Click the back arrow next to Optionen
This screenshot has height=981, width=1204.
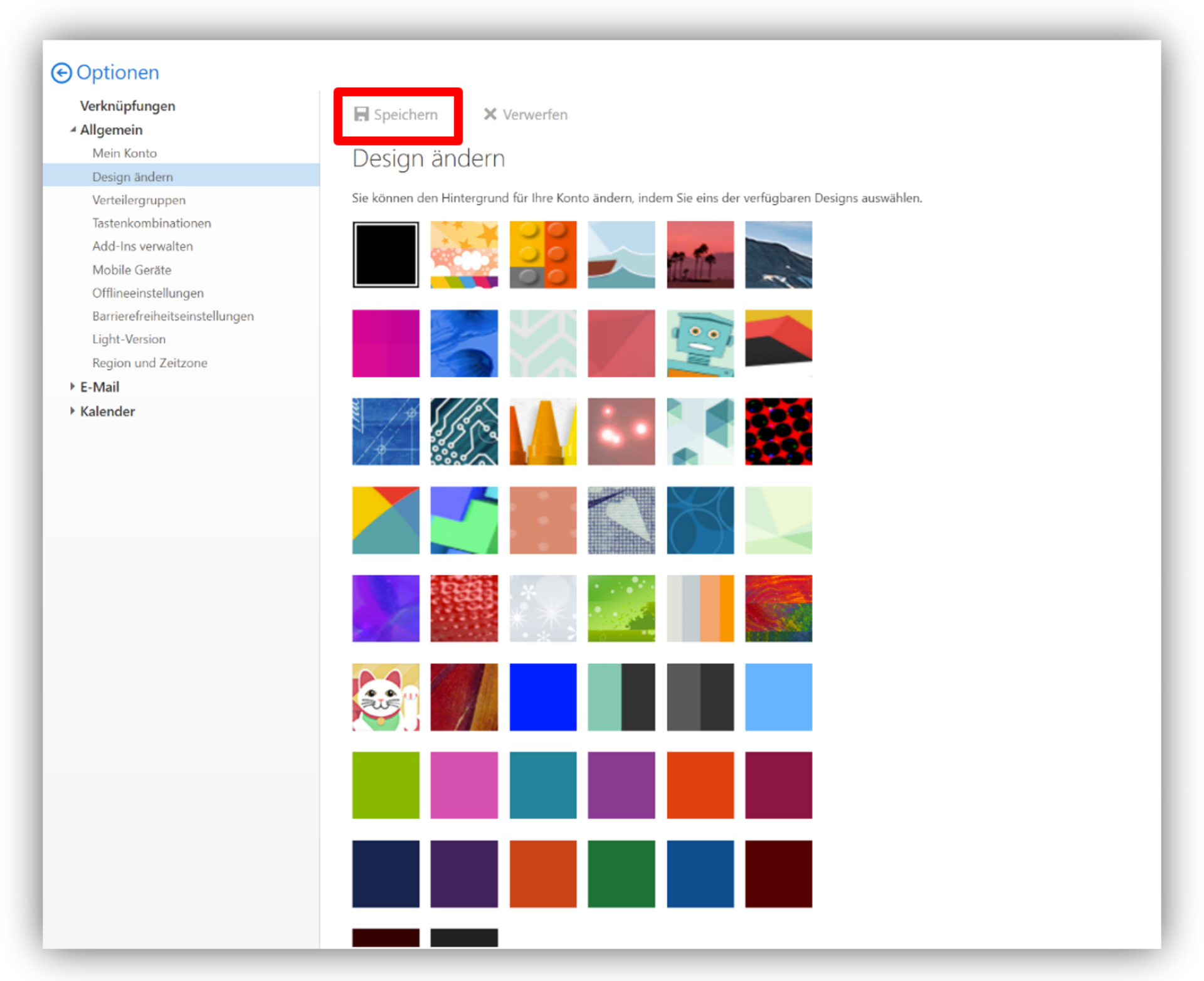pyautogui.click(x=61, y=73)
